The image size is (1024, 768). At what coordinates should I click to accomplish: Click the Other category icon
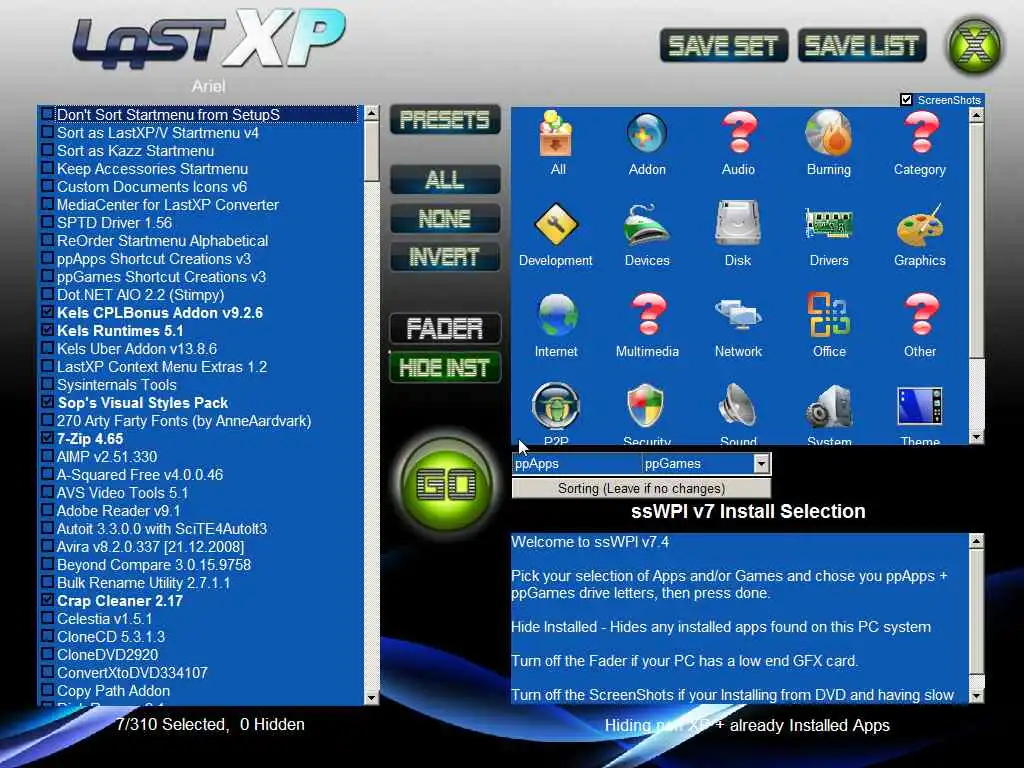pyautogui.click(x=920, y=315)
